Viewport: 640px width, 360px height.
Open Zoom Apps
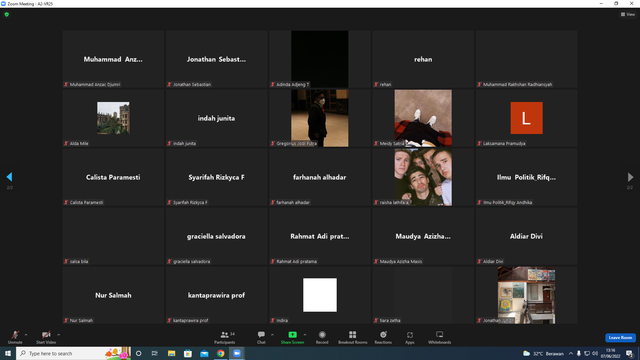click(x=410, y=337)
